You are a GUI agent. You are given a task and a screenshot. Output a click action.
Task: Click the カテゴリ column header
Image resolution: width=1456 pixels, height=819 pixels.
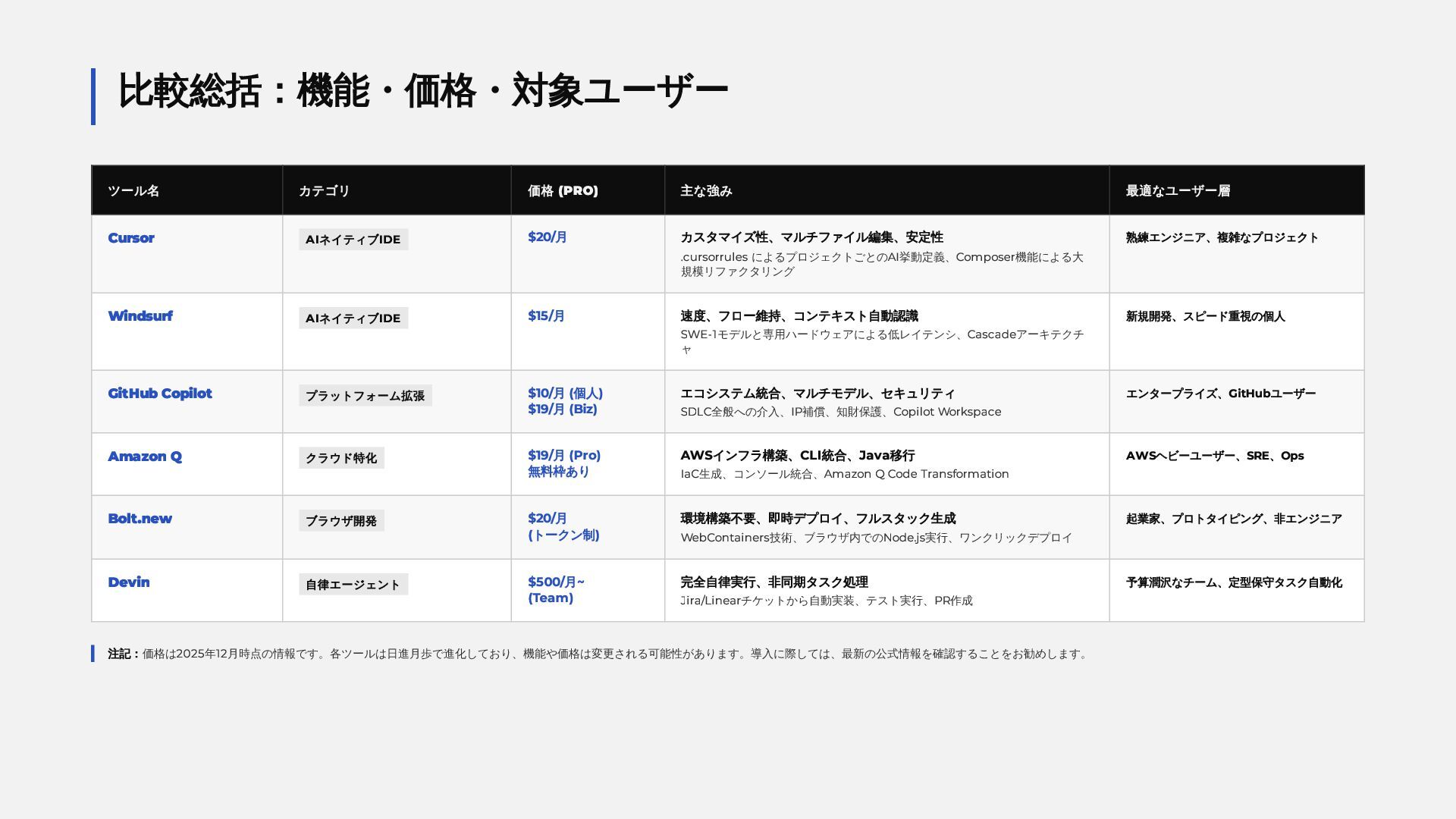coord(324,191)
